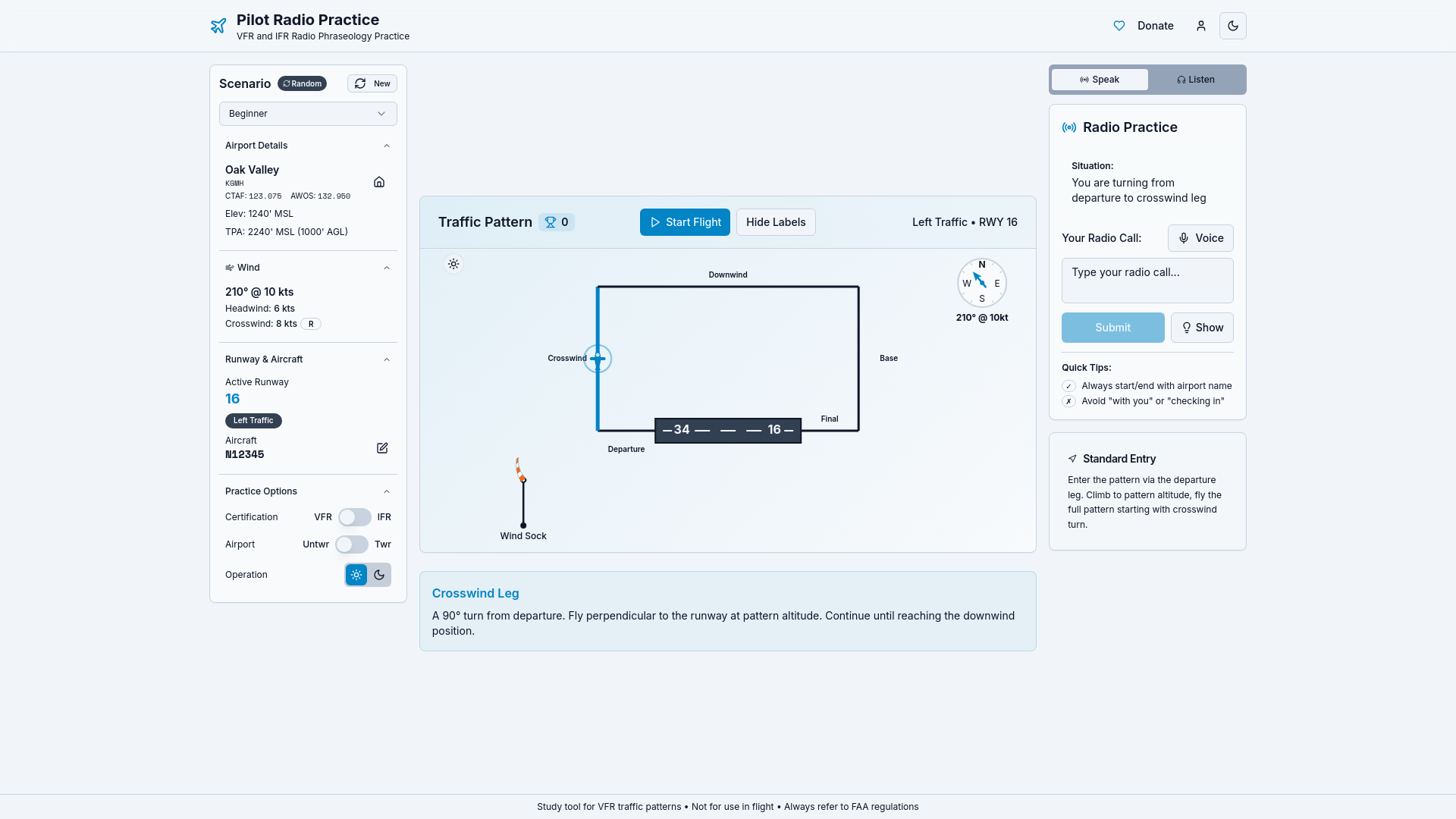Click the wind compass rose

click(x=982, y=283)
